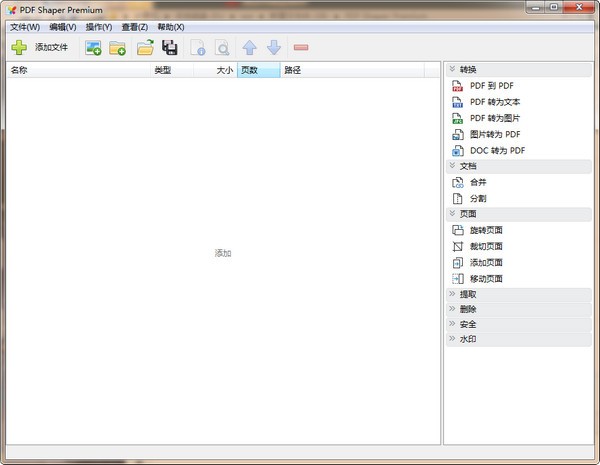Click the move down arrow icon

(273, 48)
